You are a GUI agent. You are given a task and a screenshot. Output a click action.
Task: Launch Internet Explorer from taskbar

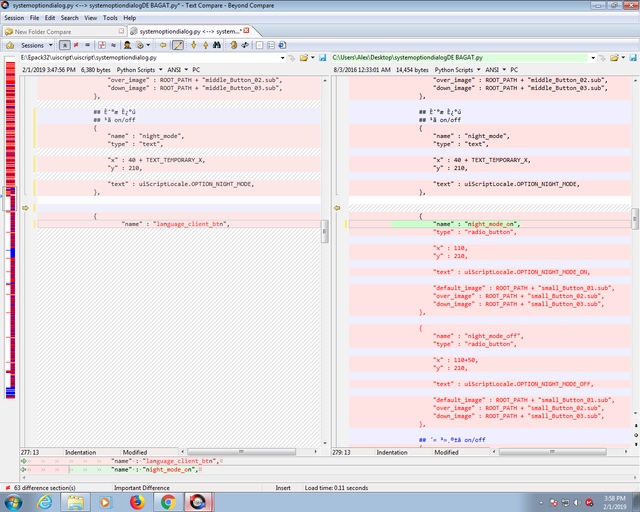[x=44, y=502]
